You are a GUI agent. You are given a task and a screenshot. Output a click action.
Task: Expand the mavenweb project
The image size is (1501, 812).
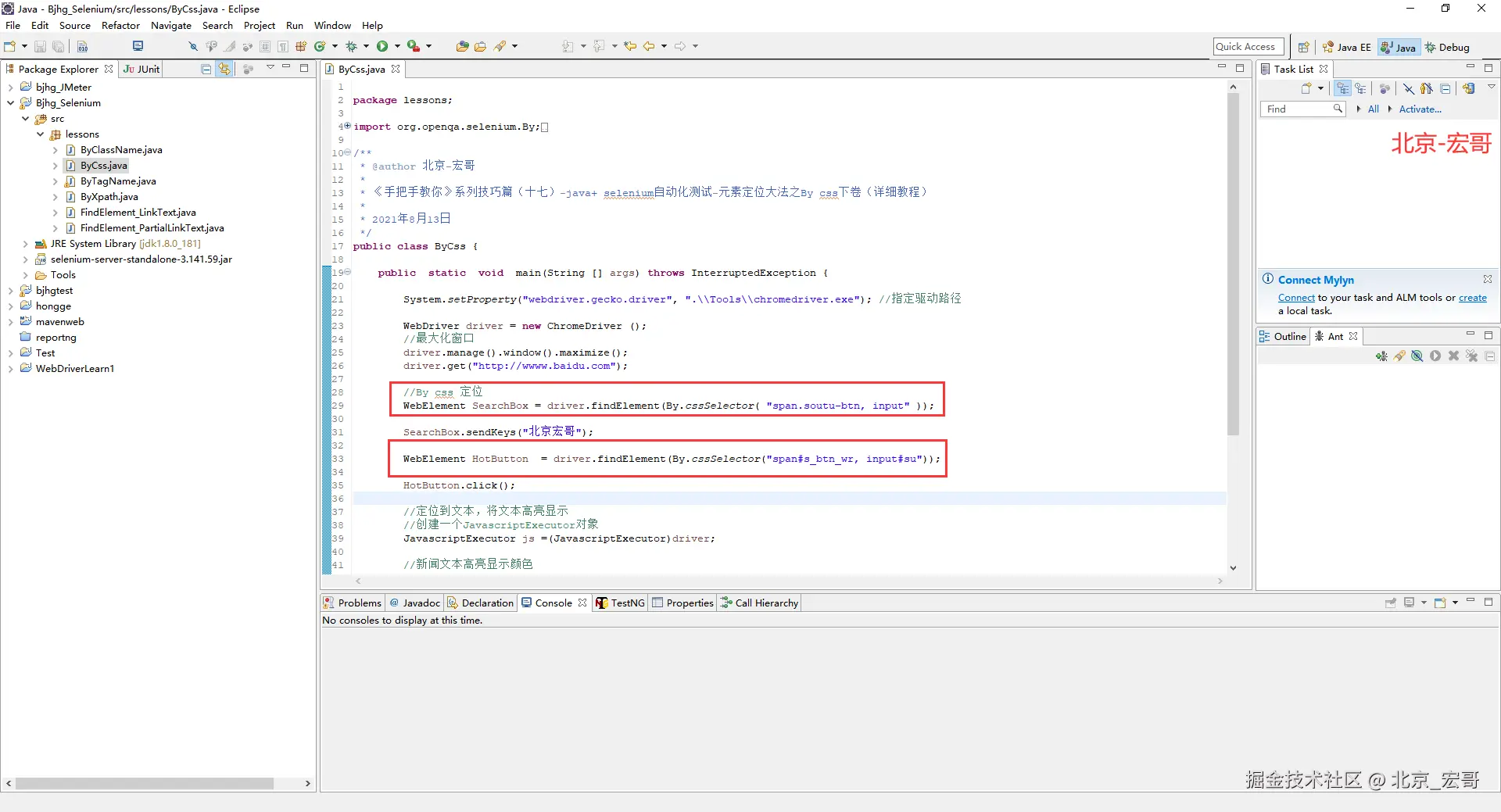click(x=10, y=322)
